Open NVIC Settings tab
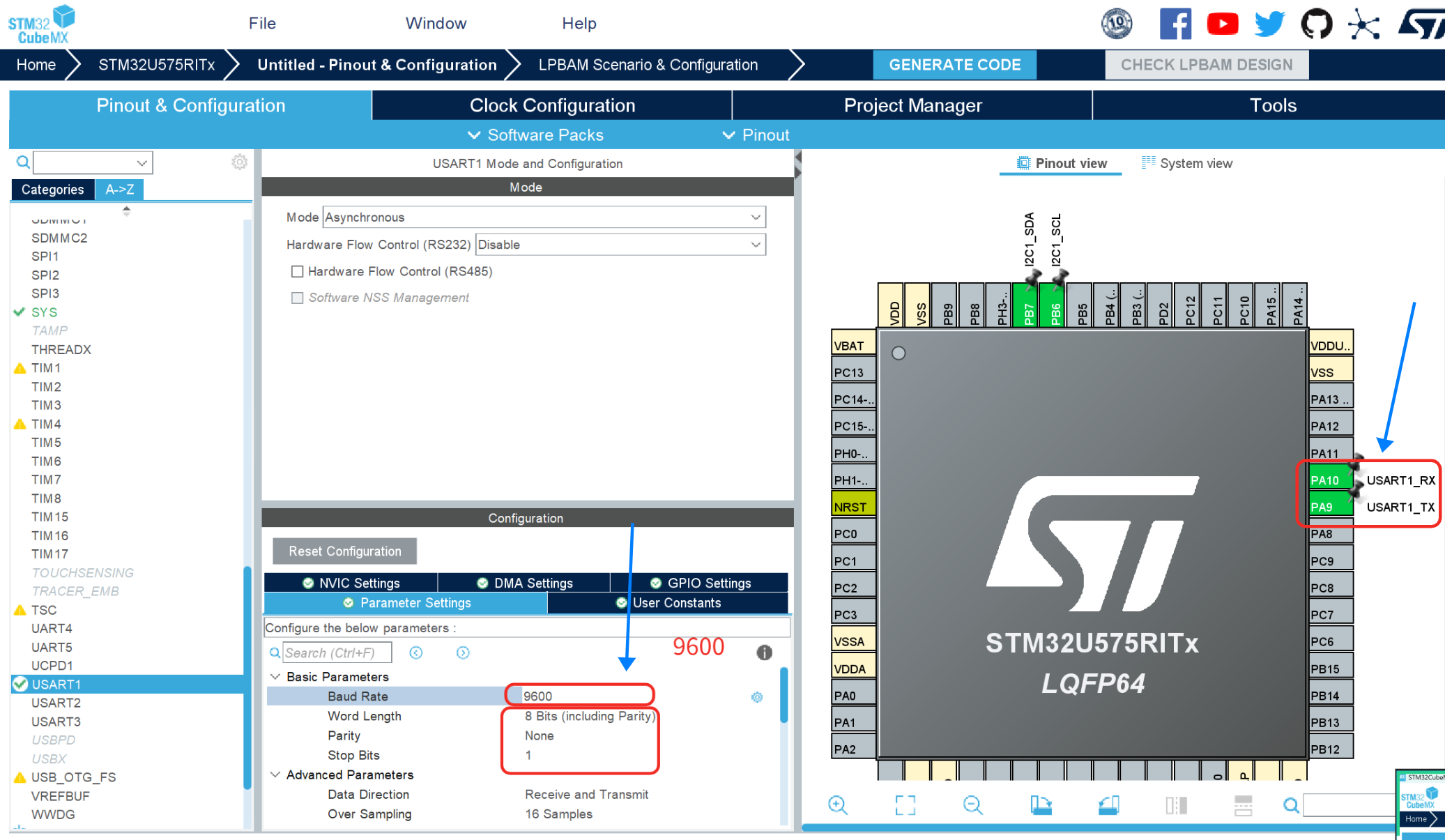The image size is (1445, 840). coord(351,583)
